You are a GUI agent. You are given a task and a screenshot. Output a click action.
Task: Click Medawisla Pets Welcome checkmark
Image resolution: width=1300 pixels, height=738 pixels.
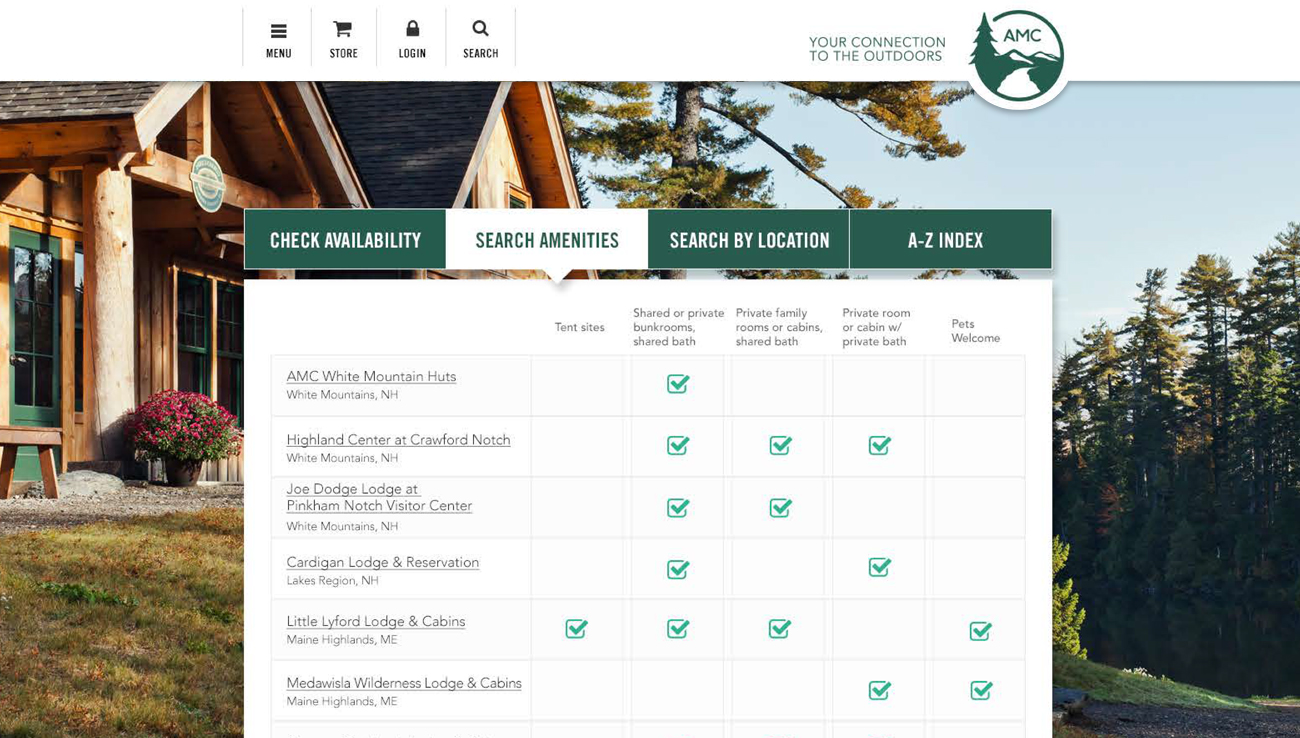tap(981, 690)
